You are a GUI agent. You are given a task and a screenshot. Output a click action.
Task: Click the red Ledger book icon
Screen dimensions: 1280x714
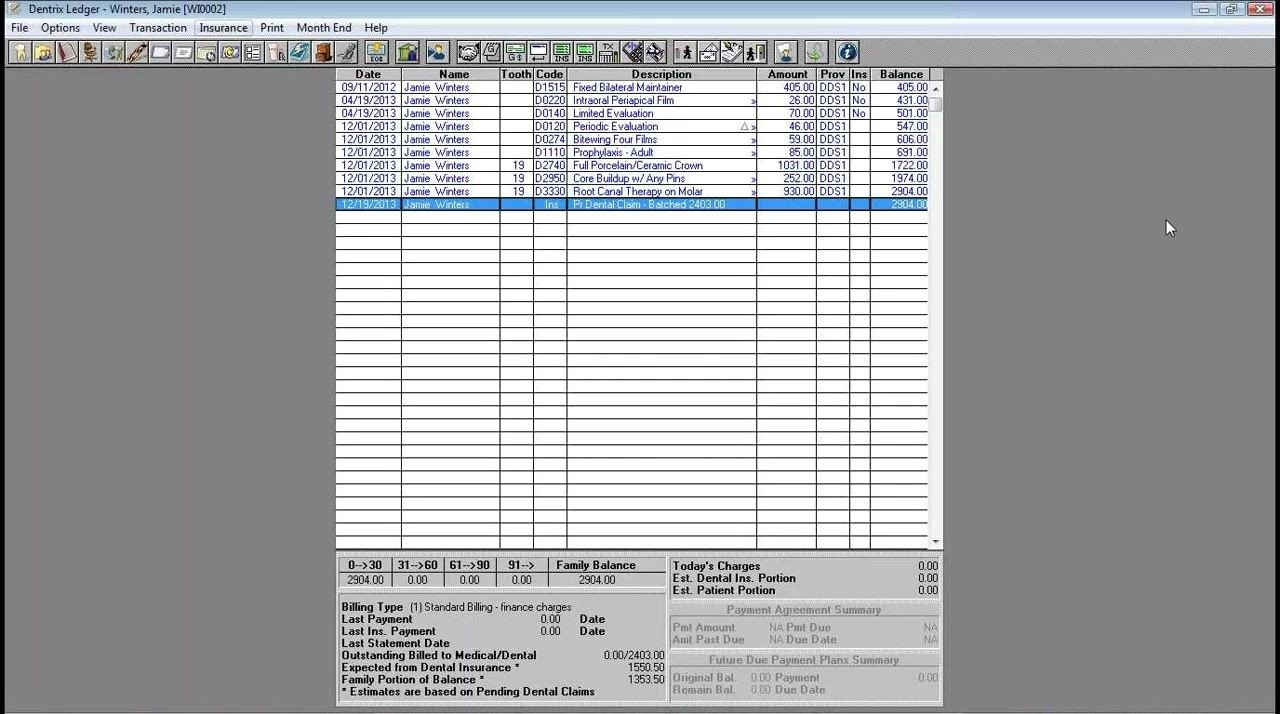tap(67, 52)
